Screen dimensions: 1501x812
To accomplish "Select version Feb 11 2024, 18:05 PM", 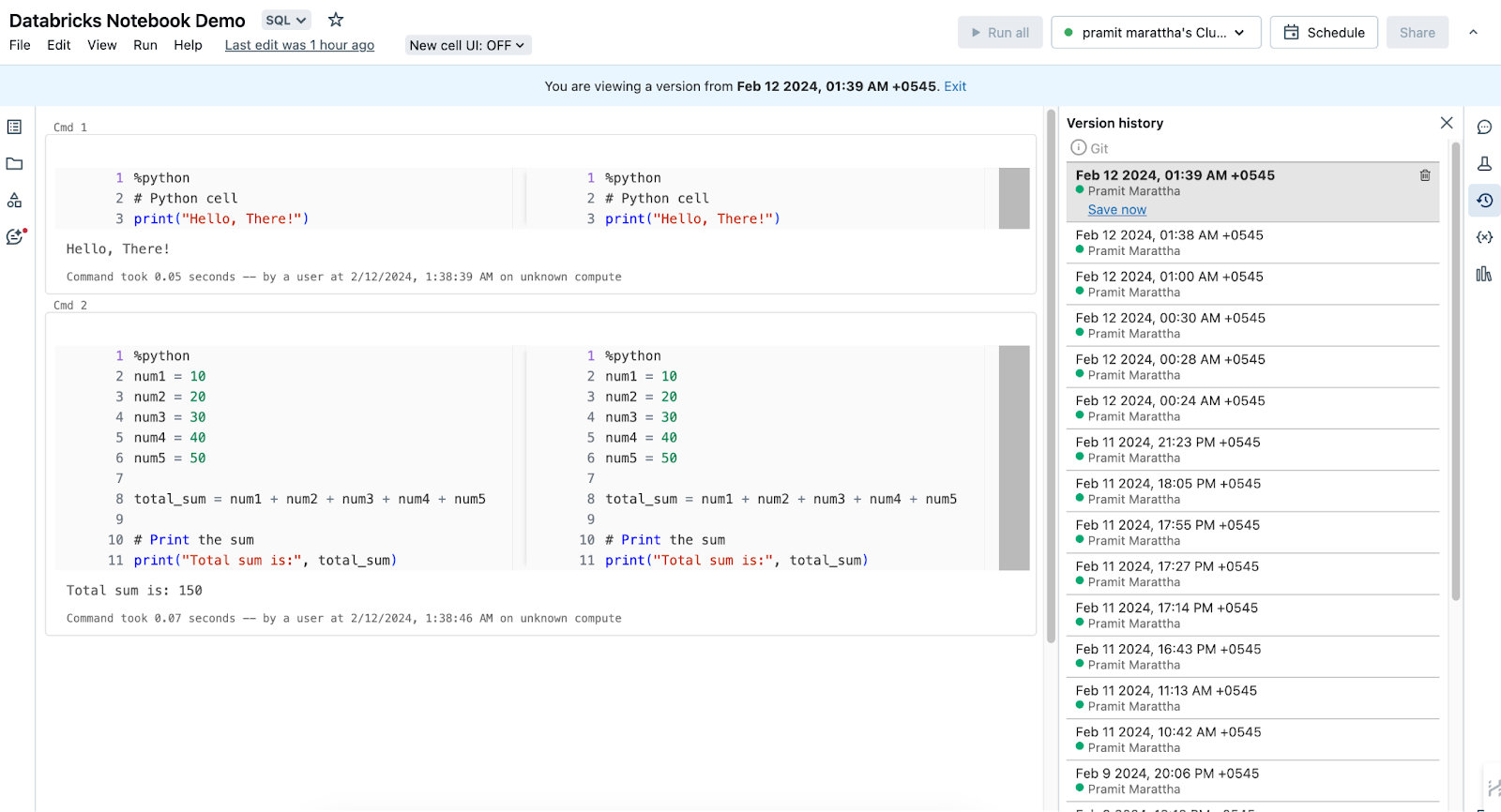I will click(x=1252, y=491).
